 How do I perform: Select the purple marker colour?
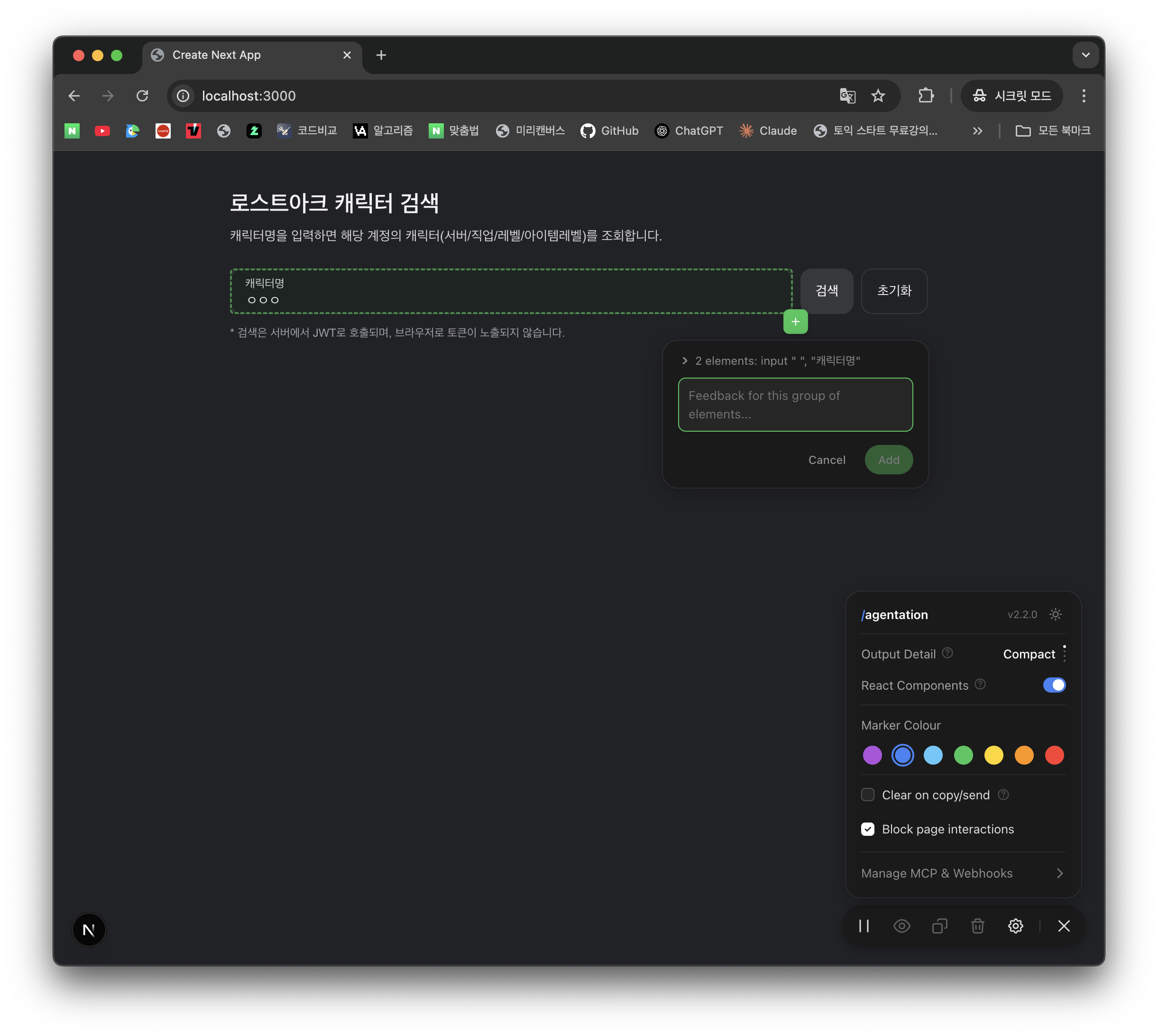click(872, 755)
